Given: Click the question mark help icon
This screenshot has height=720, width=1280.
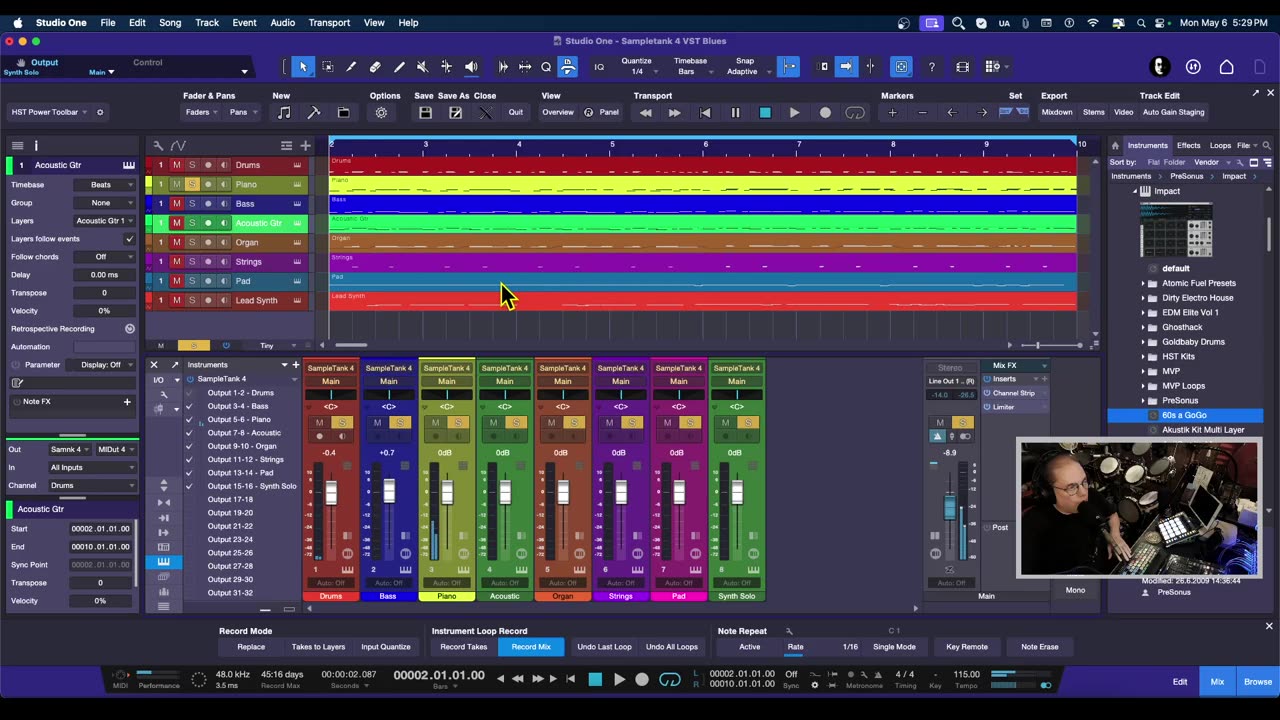Looking at the screenshot, I should (932, 67).
